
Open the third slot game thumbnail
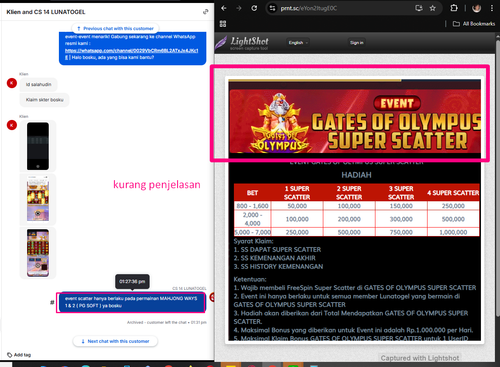click(38, 253)
